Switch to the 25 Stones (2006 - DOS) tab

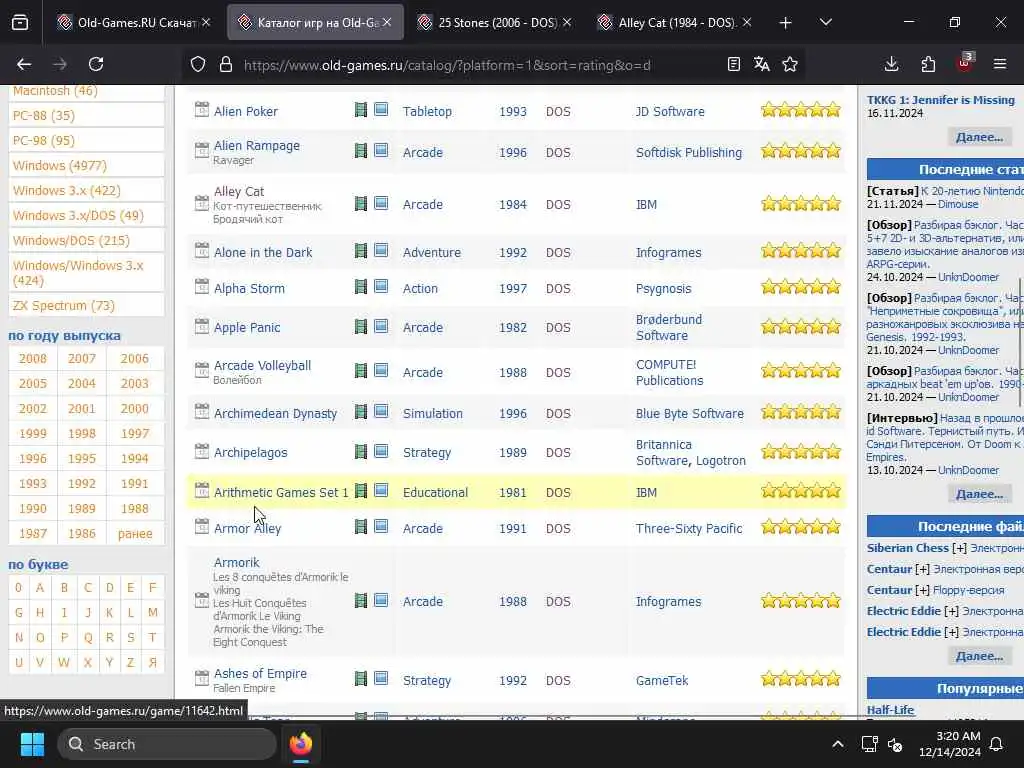point(496,22)
